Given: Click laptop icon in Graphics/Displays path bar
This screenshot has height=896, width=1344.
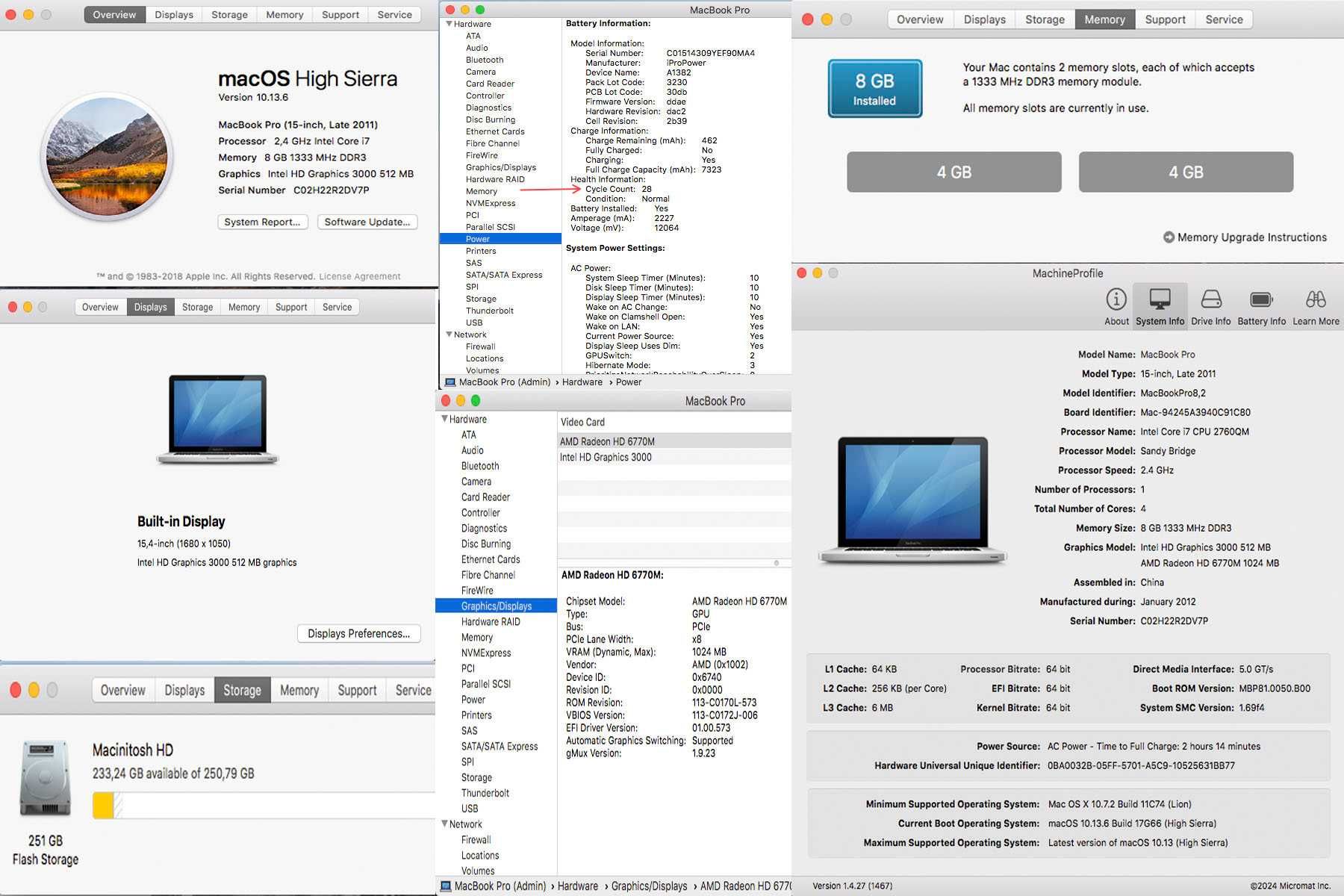Looking at the screenshot, I should point(445,886).
